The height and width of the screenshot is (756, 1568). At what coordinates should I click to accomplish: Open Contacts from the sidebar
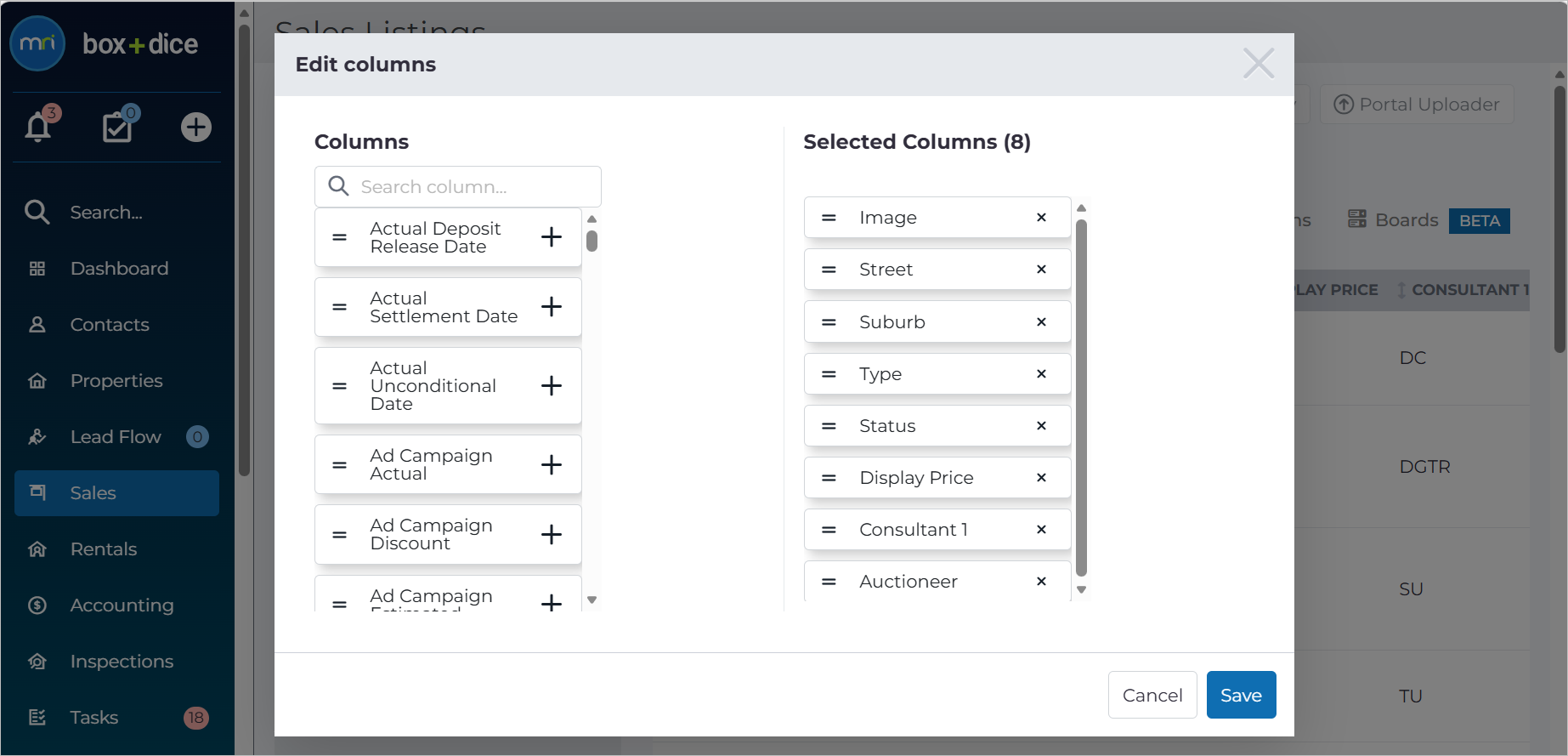[x=117, y=325]
